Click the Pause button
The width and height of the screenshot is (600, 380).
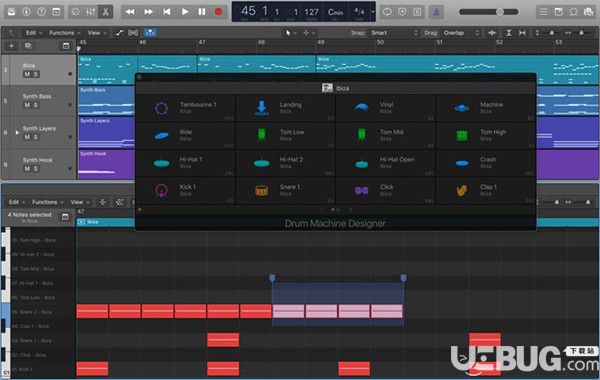tap(202, 12)
